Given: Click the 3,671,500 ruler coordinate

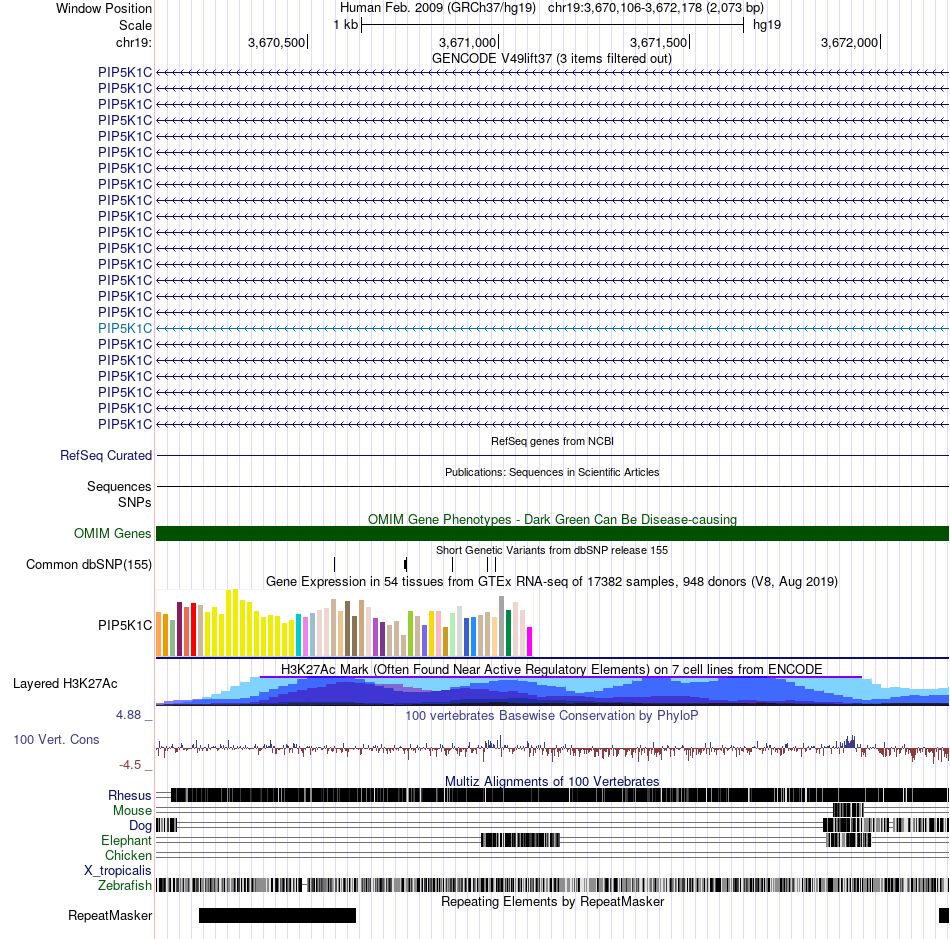Looking at the screenshot, I should [659, 42].
